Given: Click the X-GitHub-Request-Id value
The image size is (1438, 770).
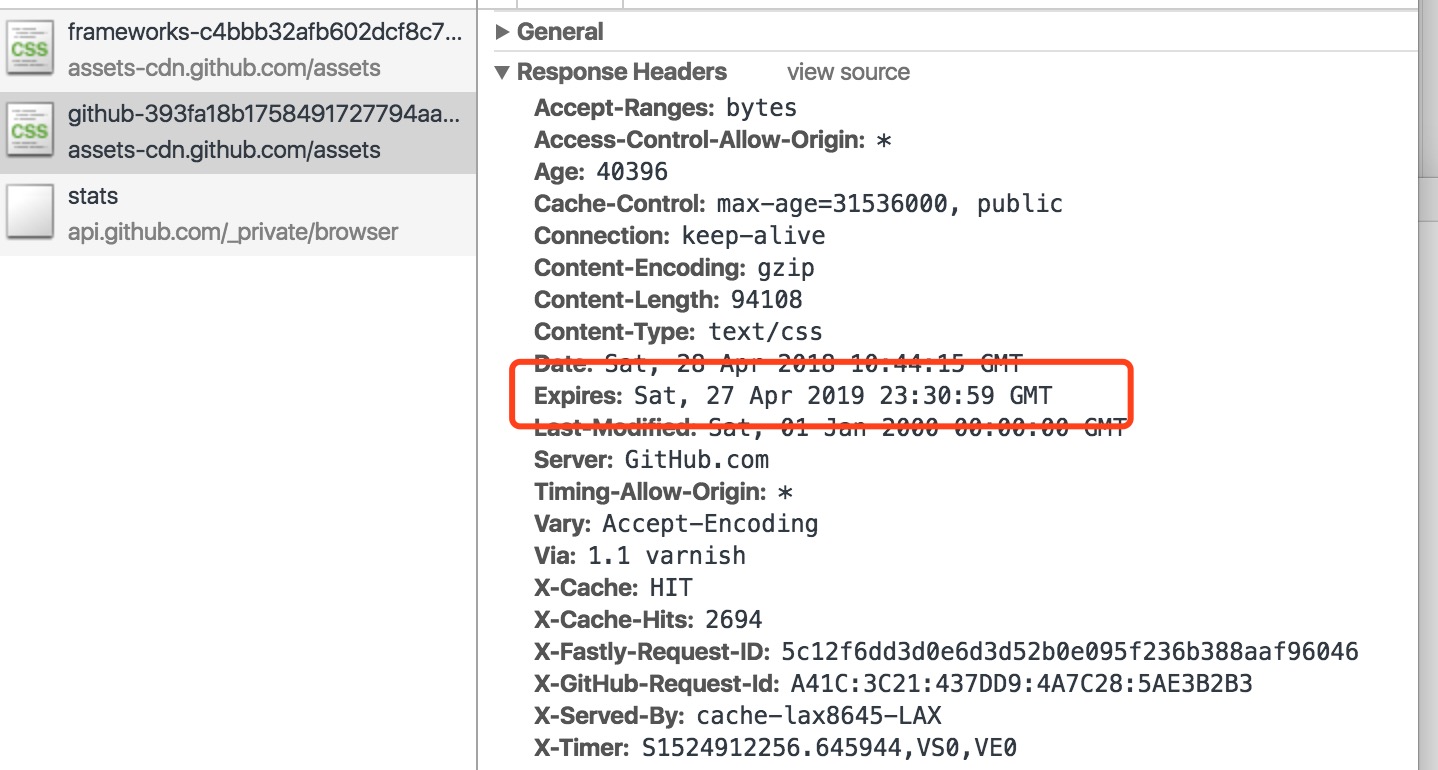Looking at the screenshot, I should (x=1021, y=684).
